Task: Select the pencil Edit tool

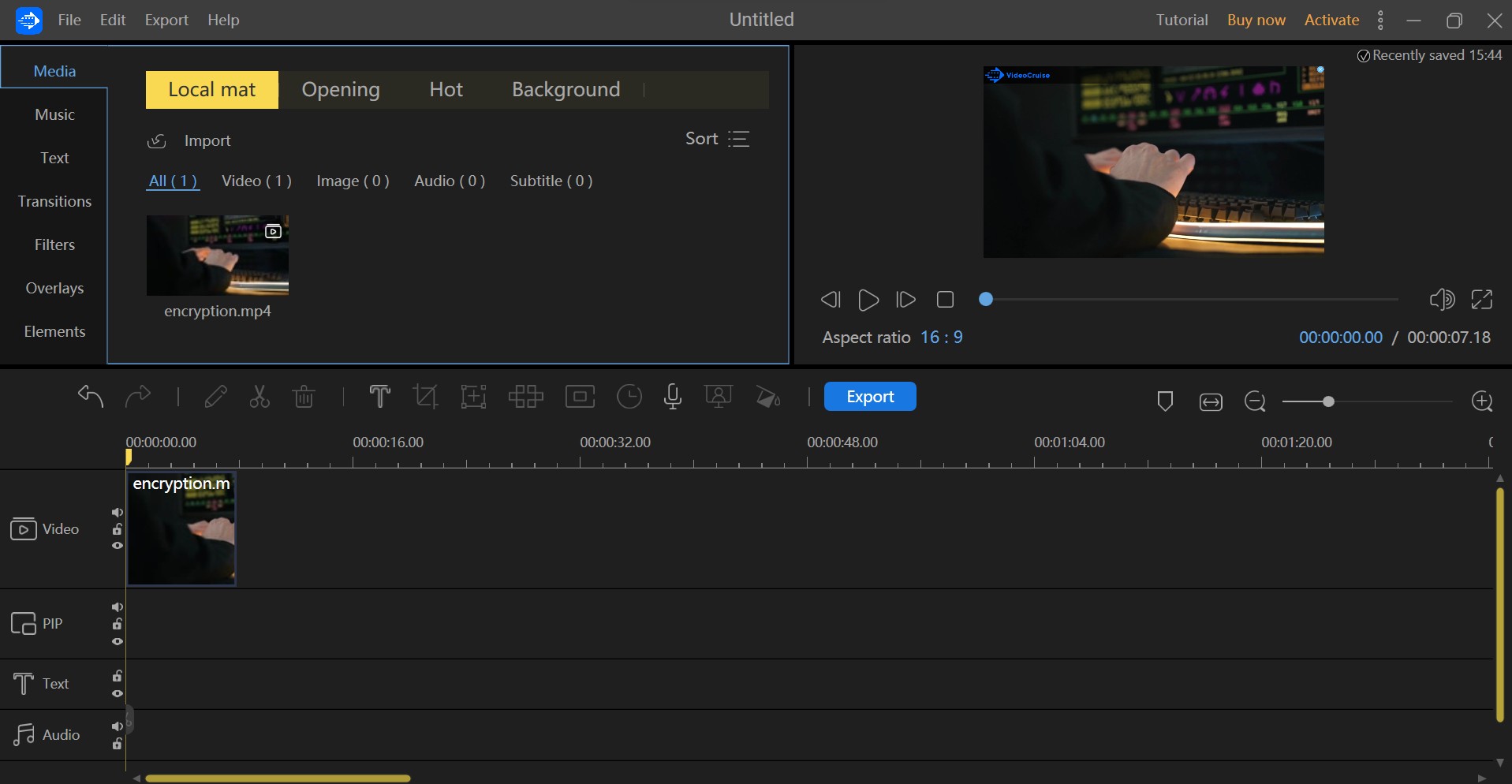Action: coord(215,396)
